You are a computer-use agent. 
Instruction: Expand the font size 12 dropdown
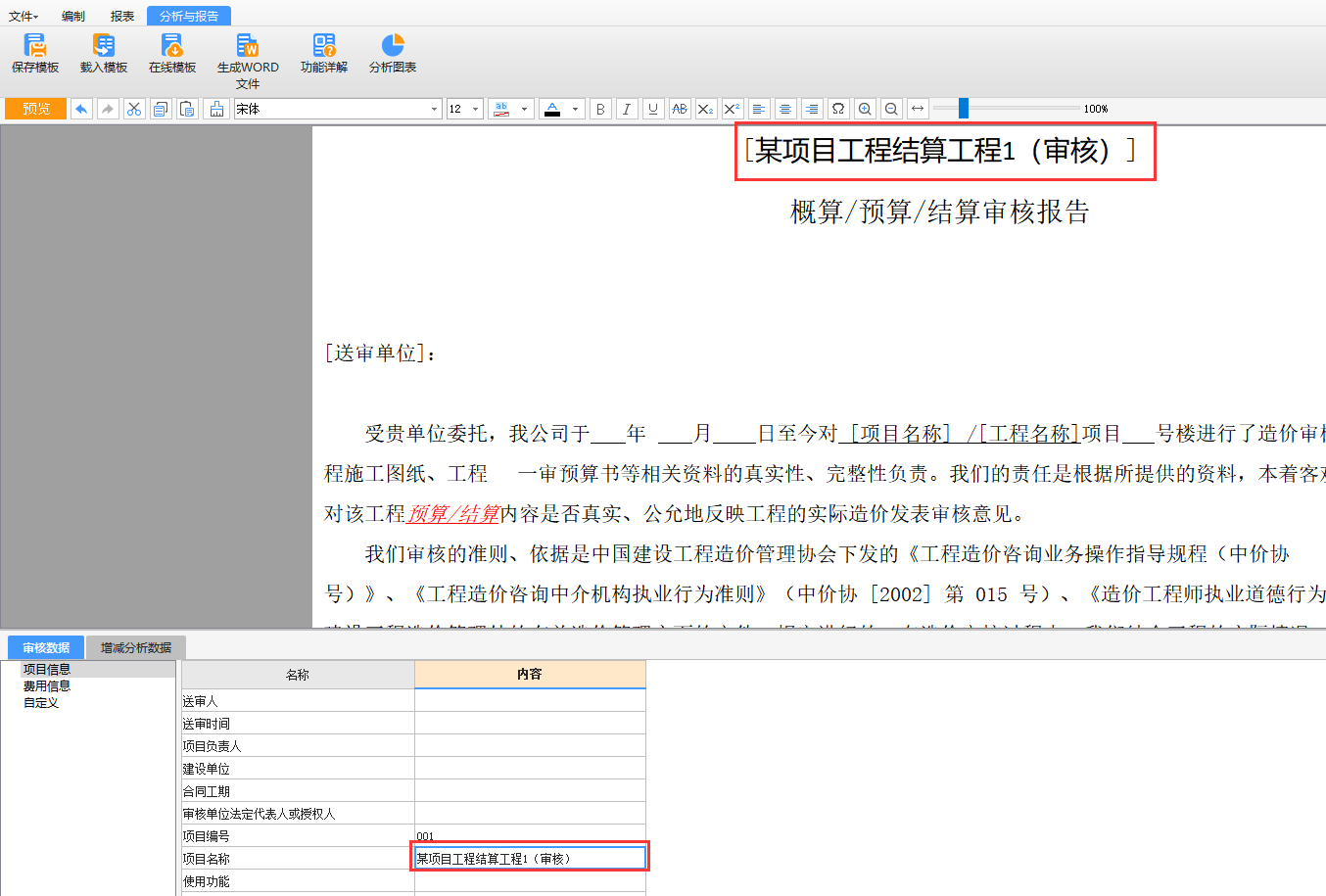476,109
